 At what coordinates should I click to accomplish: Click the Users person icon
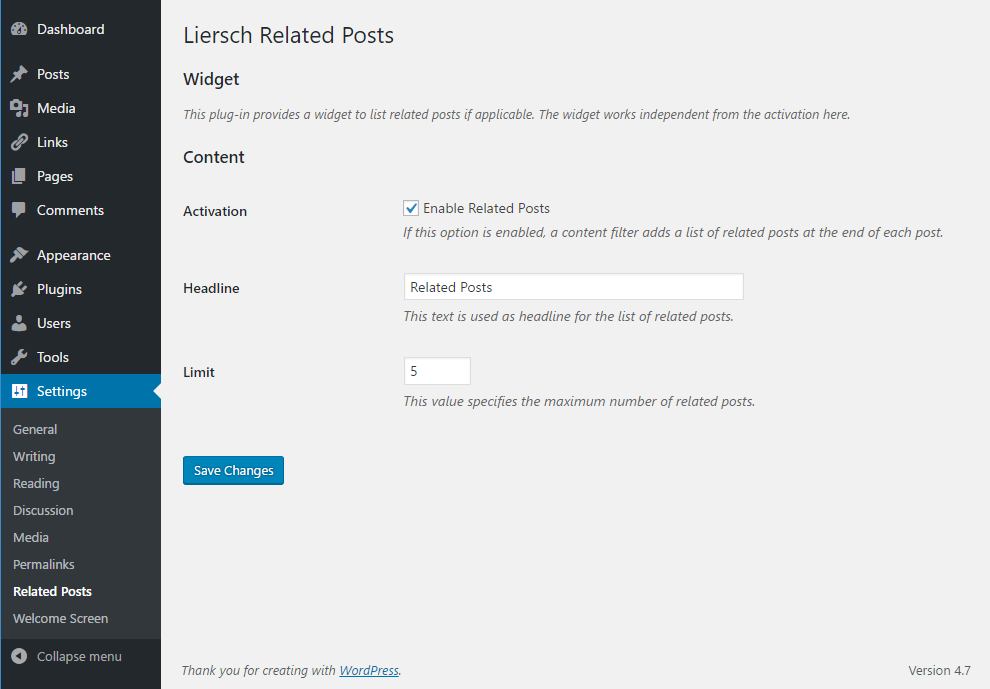click(x=19, y=323)
